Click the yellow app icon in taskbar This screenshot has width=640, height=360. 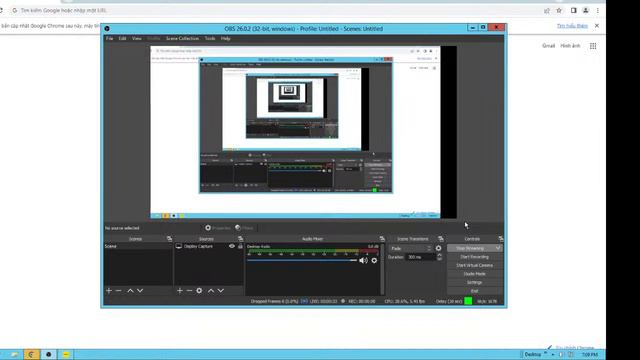coord(66,354)
